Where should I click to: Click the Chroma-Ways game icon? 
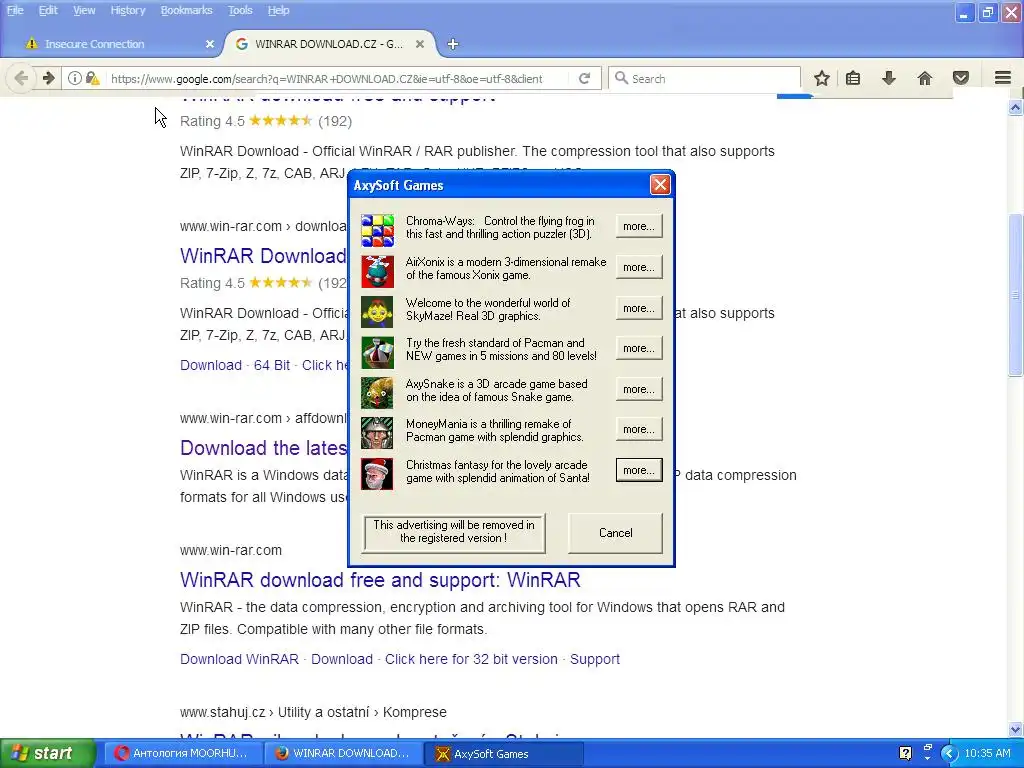click(377, 230)
